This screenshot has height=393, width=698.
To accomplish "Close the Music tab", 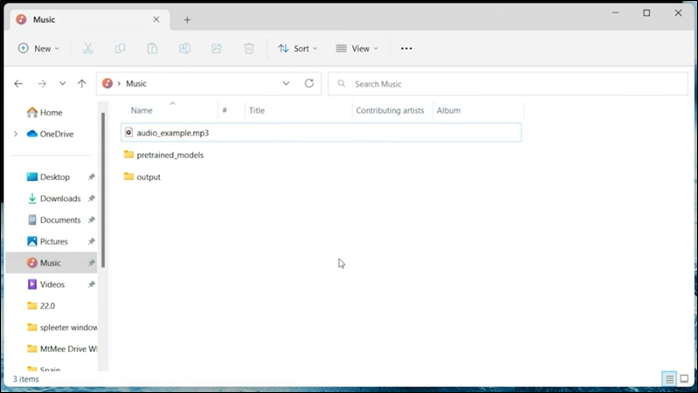I will (x=156, y=20).
